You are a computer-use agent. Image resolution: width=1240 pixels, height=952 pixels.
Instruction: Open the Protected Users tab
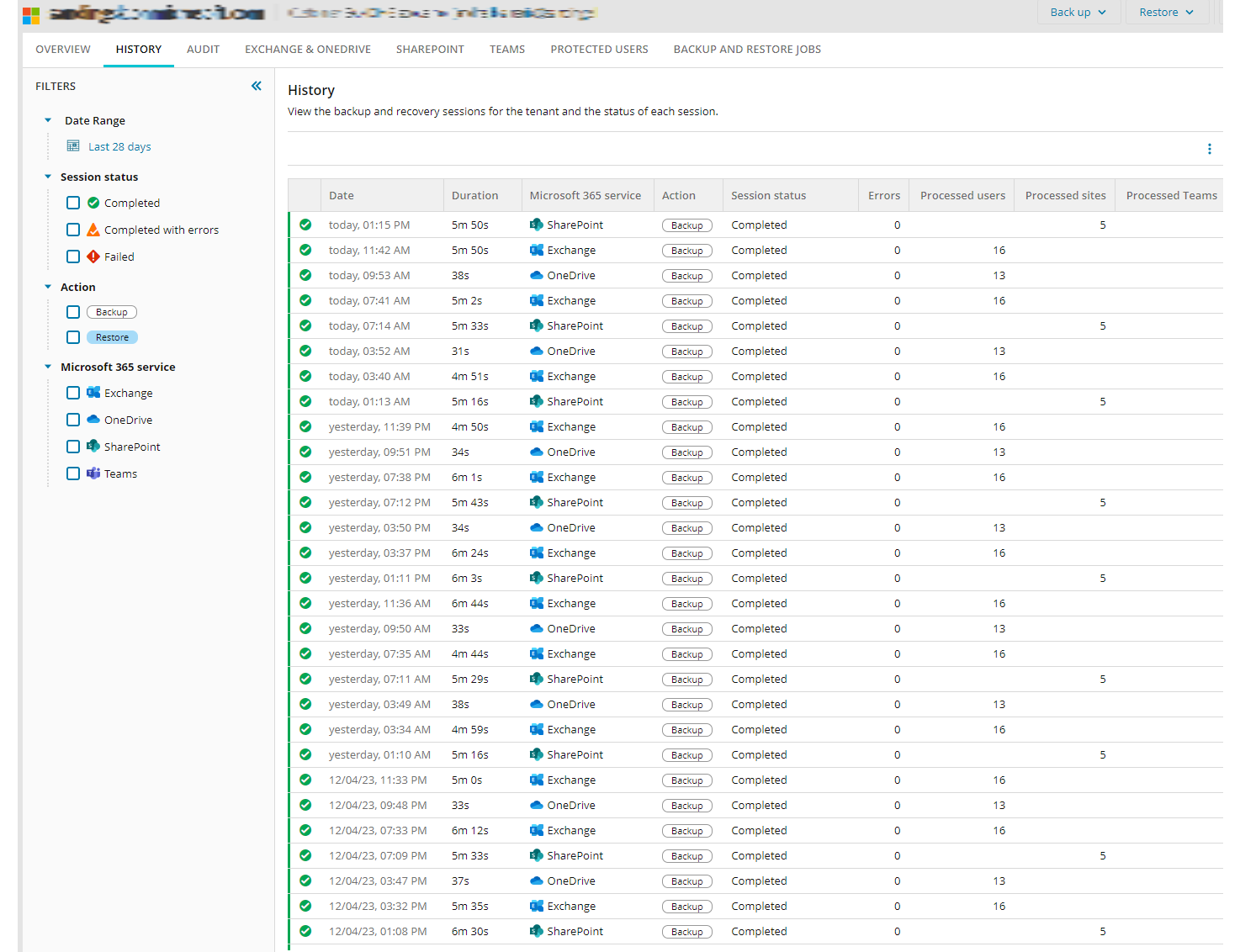tap(599, 50)
